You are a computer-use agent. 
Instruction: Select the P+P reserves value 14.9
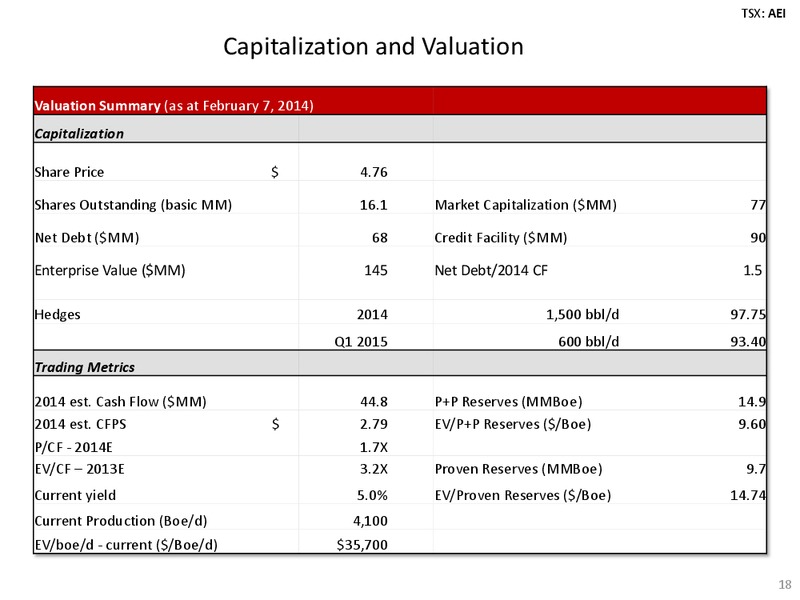click(x=752, y=402)
